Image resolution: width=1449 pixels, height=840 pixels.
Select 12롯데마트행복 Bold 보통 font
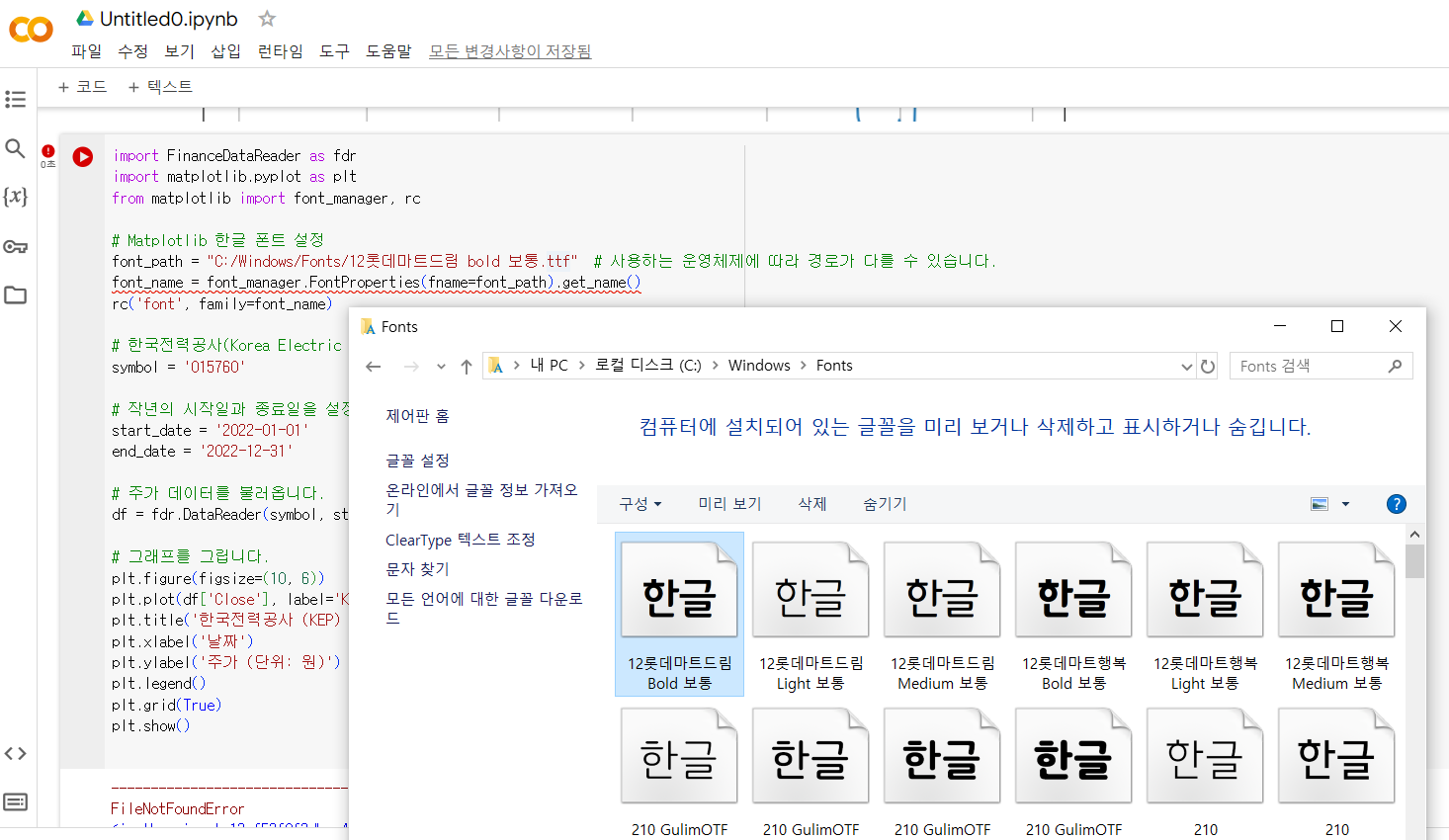(x=1073, y=615)
